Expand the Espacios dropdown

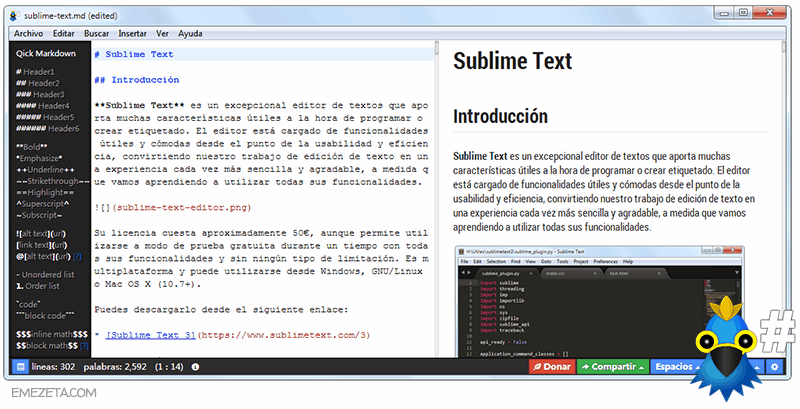pos(676,367)
